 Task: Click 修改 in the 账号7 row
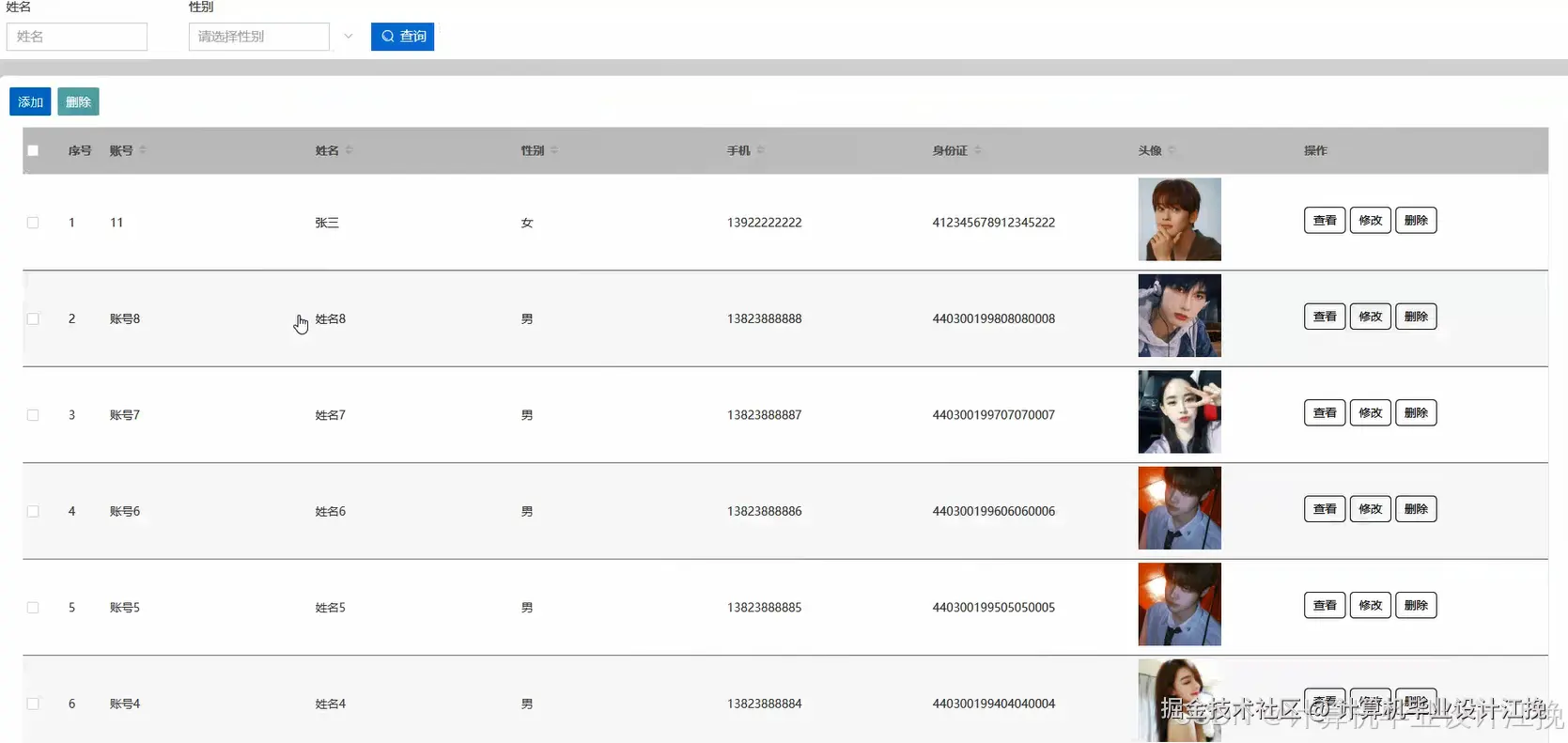pyautogui.click(x=1371, y=412)
